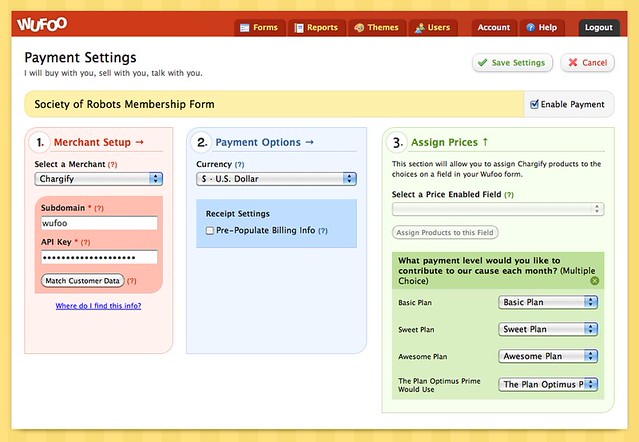639x442 pixels.
Task: Click the Payment Settings page title
Action: [80, 58]
